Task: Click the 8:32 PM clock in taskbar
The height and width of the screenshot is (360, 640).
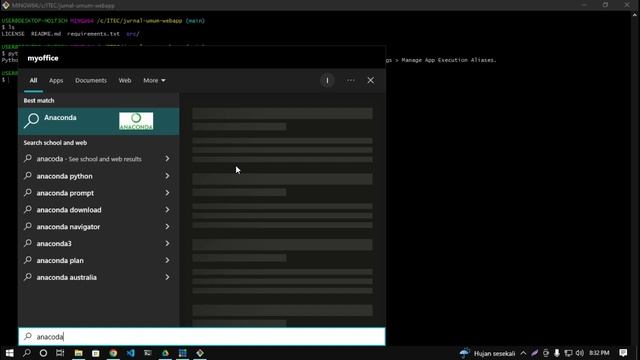Action: coord(599,353)
